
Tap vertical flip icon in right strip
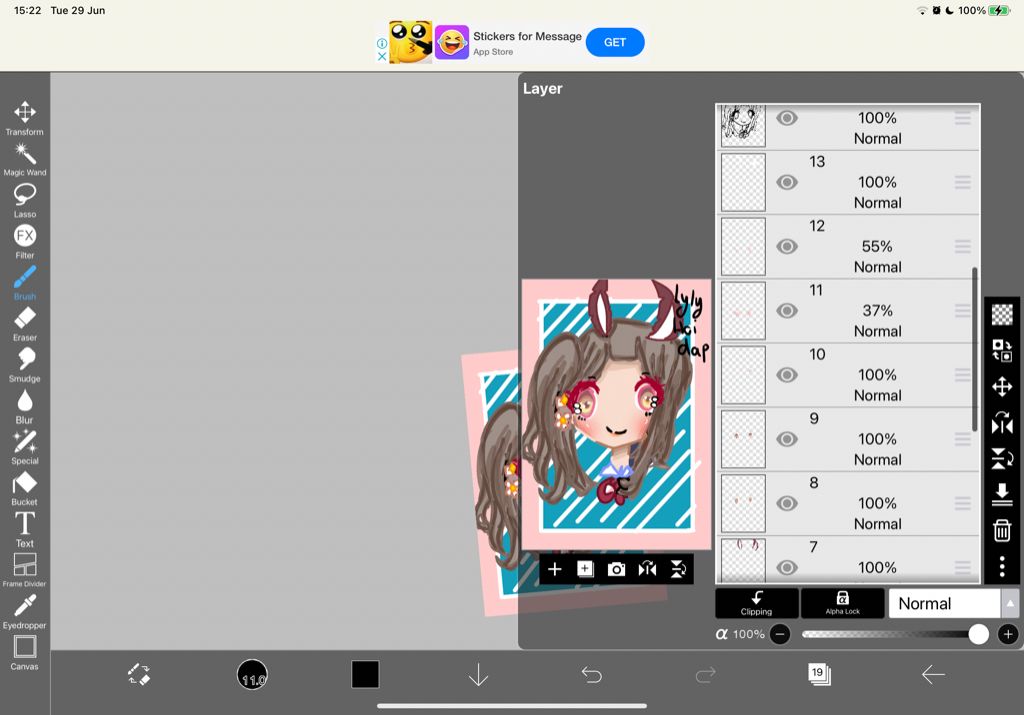1002,458
